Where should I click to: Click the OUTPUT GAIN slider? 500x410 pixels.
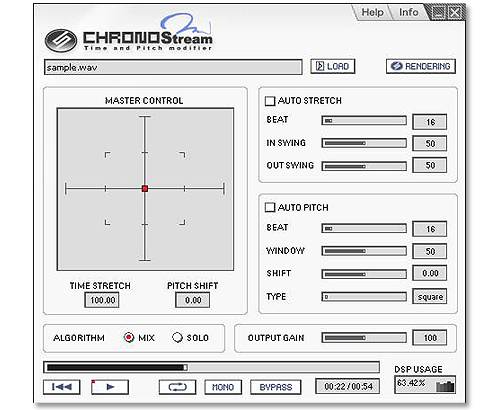click(364, 338)
